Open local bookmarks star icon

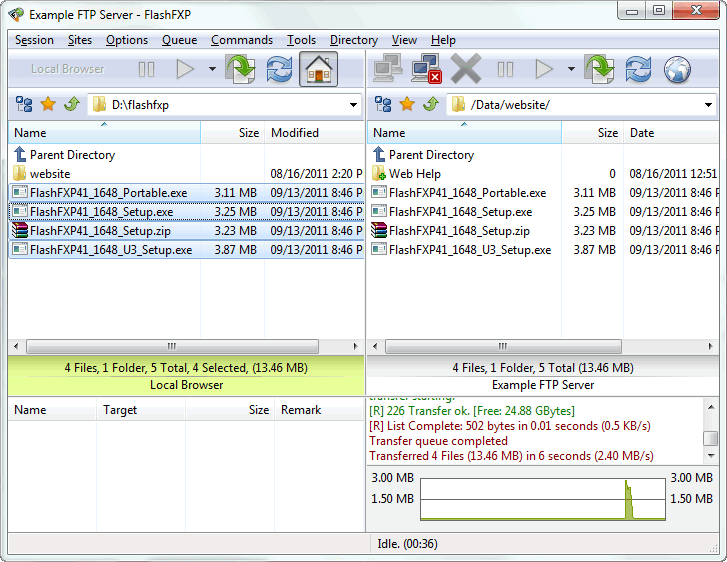pyautogui.click(x=47, y=104)
